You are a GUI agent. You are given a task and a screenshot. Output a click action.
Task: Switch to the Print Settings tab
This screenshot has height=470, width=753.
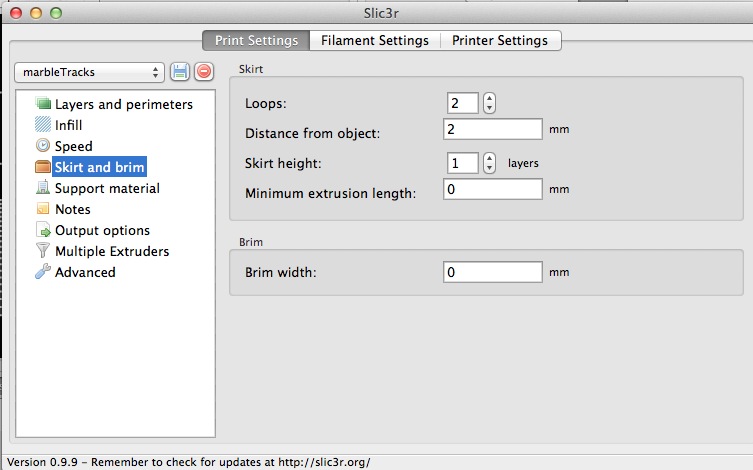[x=256, y=40]
